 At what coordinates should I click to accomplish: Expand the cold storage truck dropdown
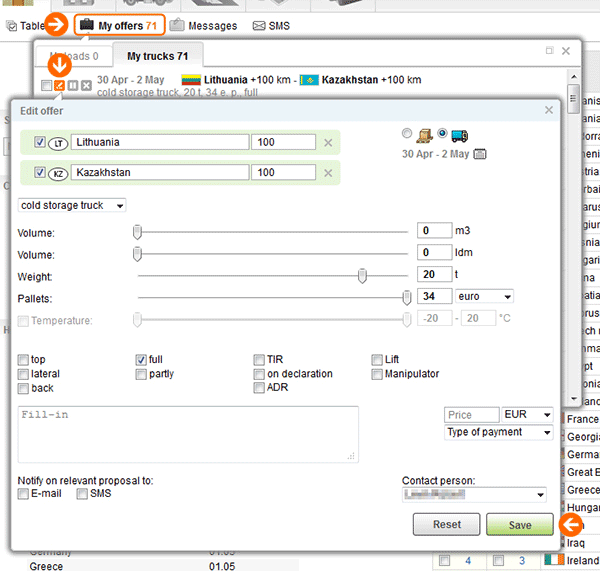(x=72, y=205)
